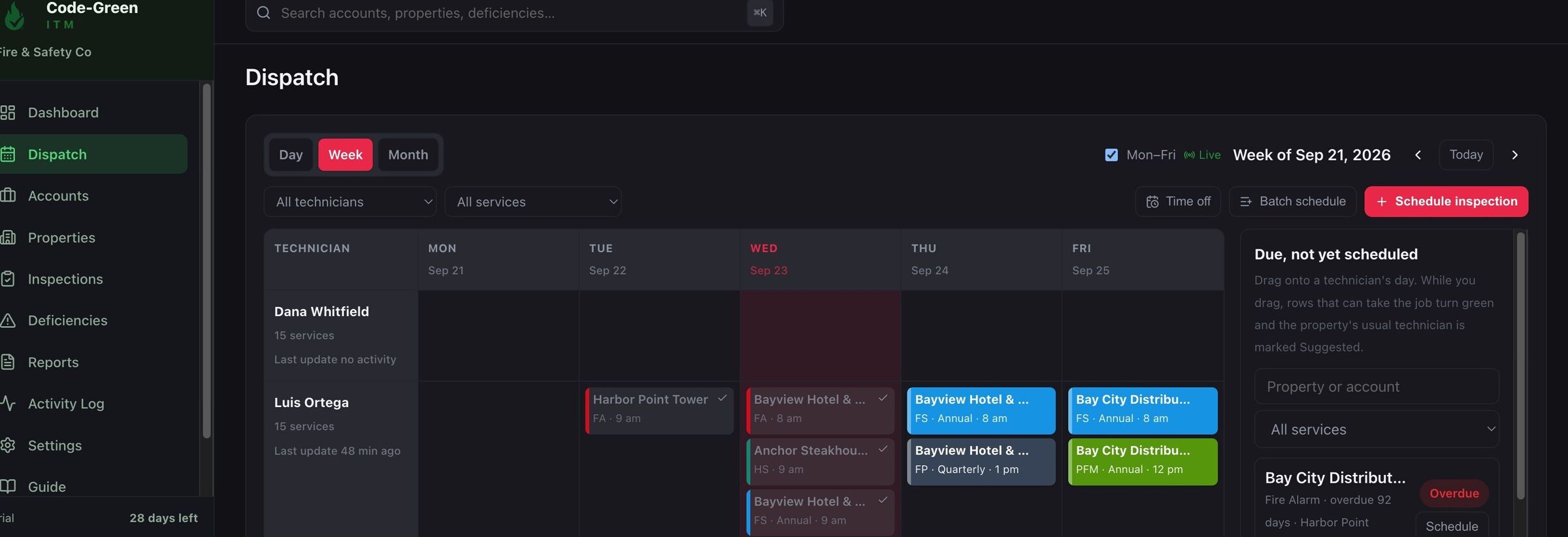Open Inspections page from the sidebar
1568x537 pixels.
click(93, 279)
